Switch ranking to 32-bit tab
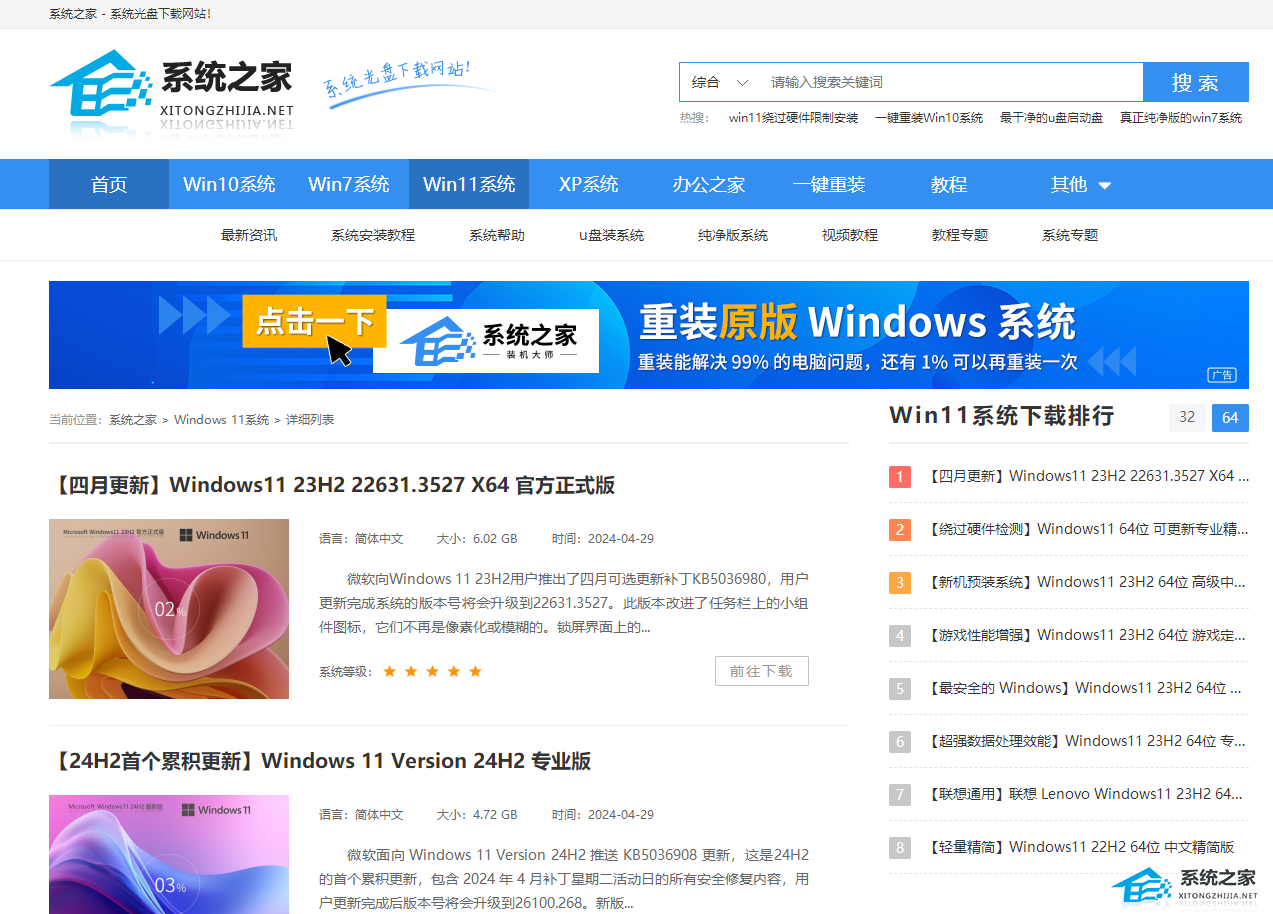The image size is (1273, 914). pyautogui.click(x=1187, y=418)
